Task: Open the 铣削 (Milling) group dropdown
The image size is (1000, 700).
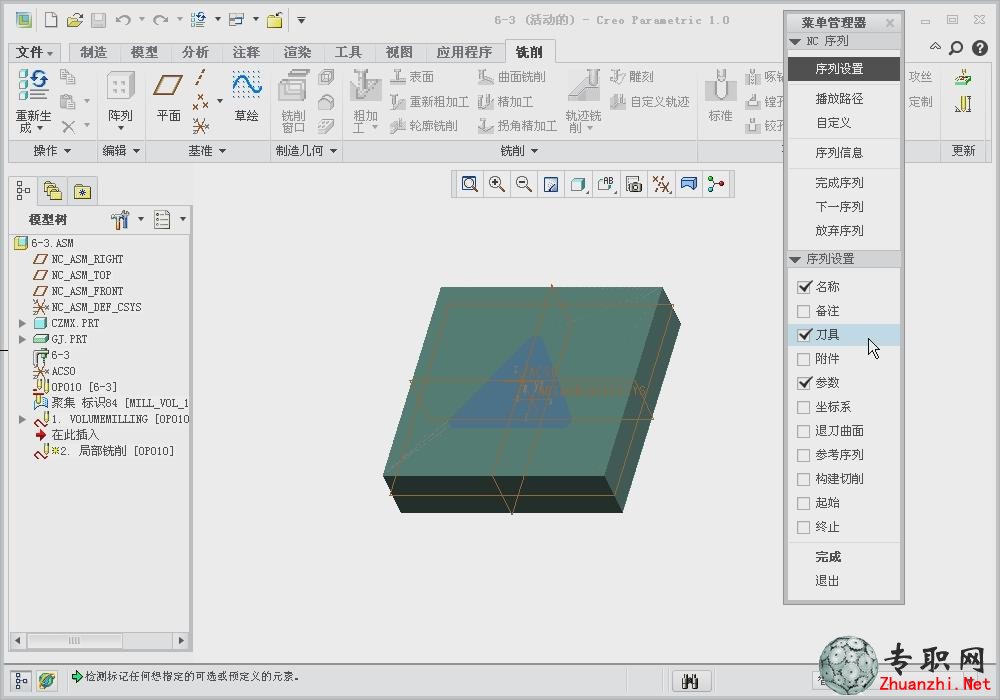Action: coord(519,151)
